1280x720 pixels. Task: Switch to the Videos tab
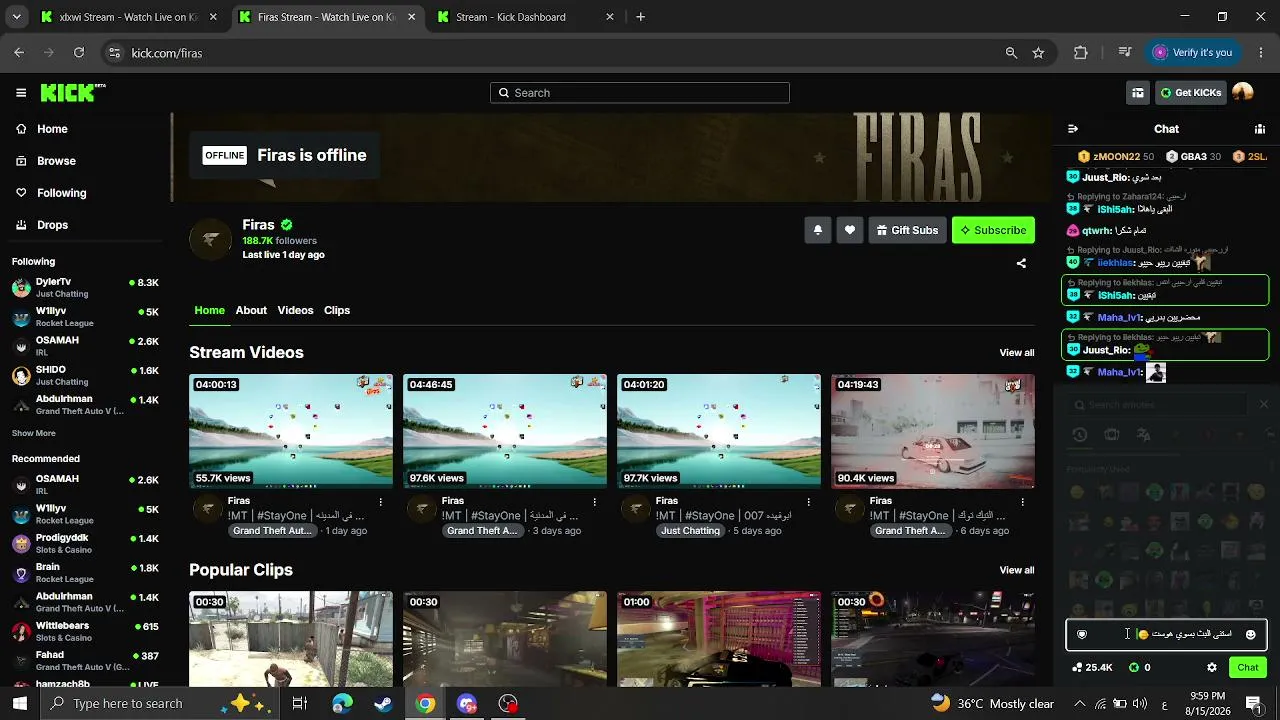pyautogui.click(x=295, y=310)
